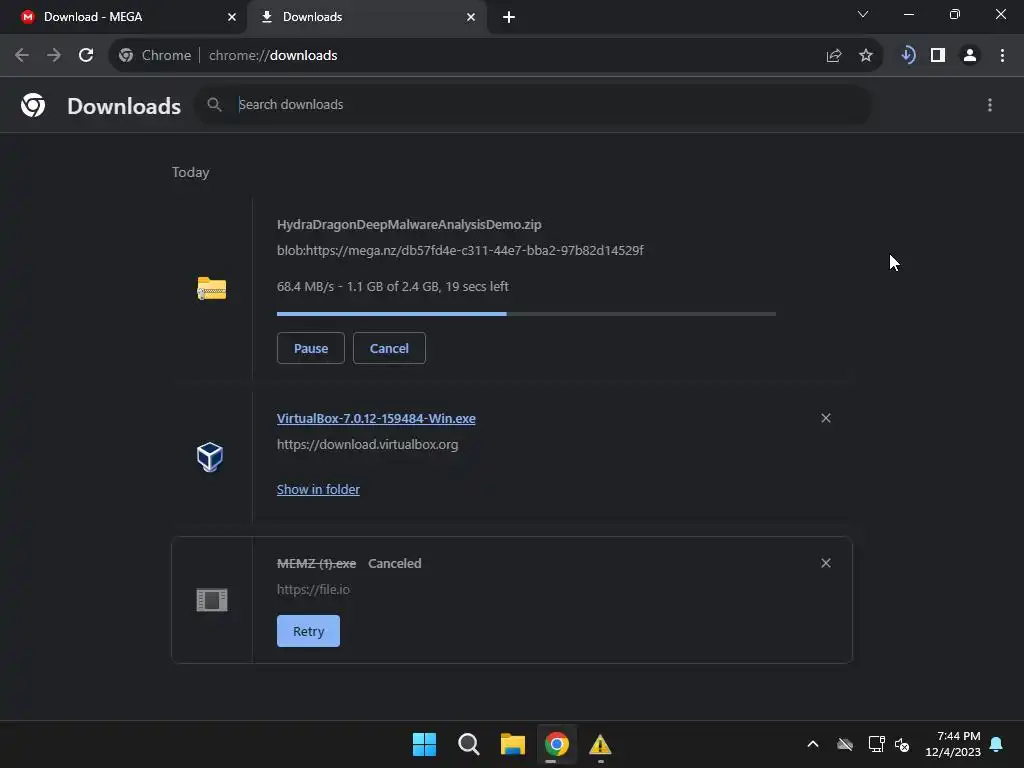Focus the Search downloads field
The height and width of the screenshot is (768, 1024).
533,104
